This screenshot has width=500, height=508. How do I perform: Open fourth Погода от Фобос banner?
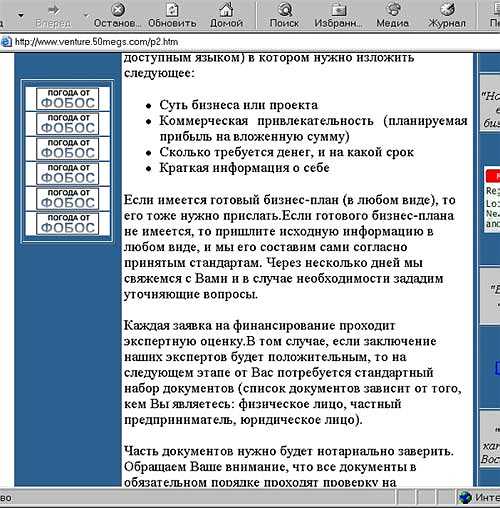pos(68,174)
